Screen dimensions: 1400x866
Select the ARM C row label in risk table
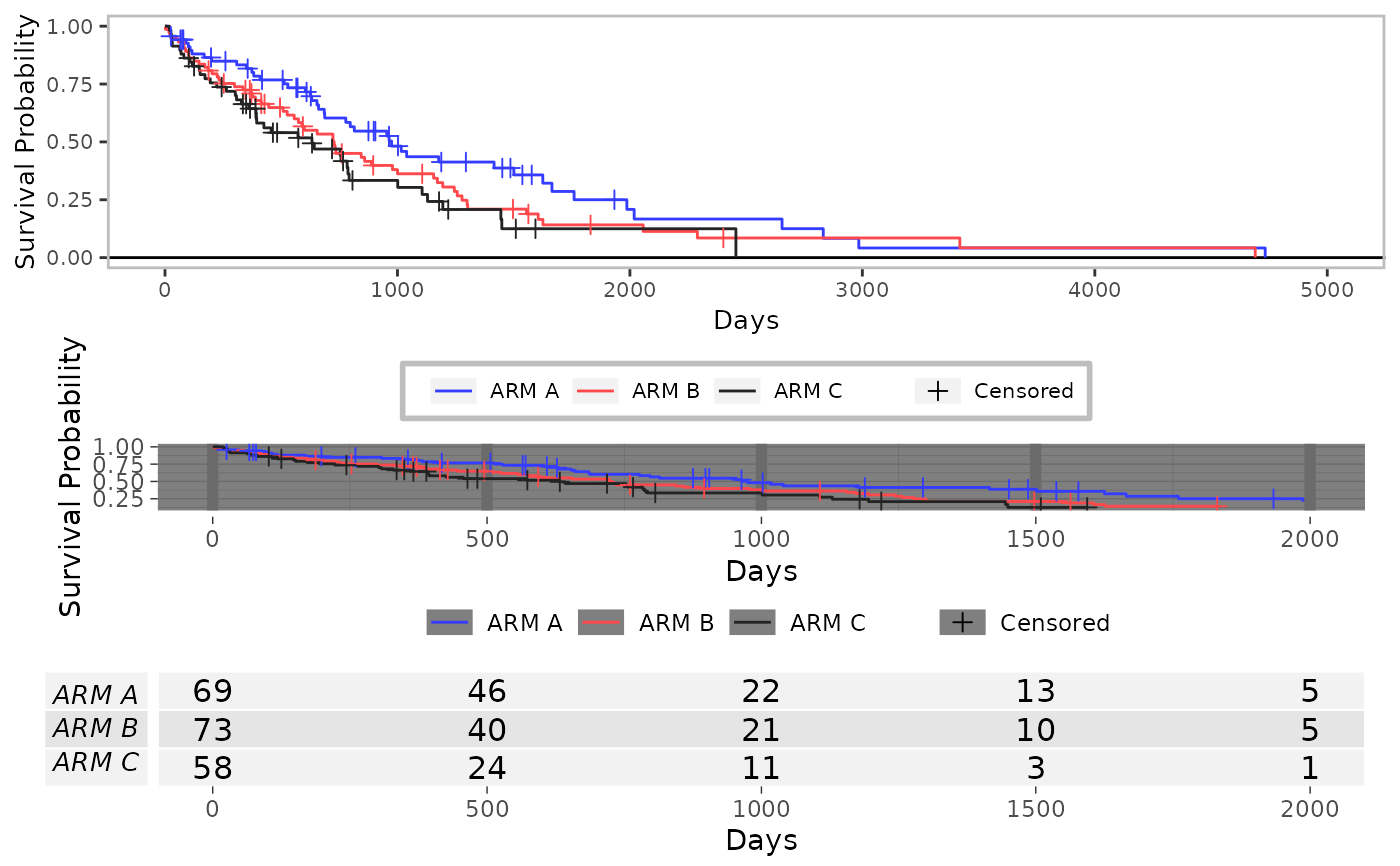coord(95,762)
